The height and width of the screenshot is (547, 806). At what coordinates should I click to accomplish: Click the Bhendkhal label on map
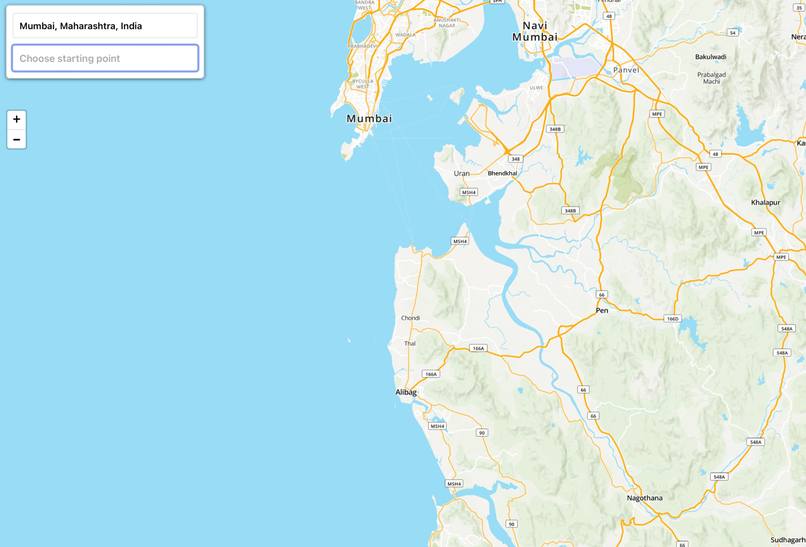click(502, 173)
